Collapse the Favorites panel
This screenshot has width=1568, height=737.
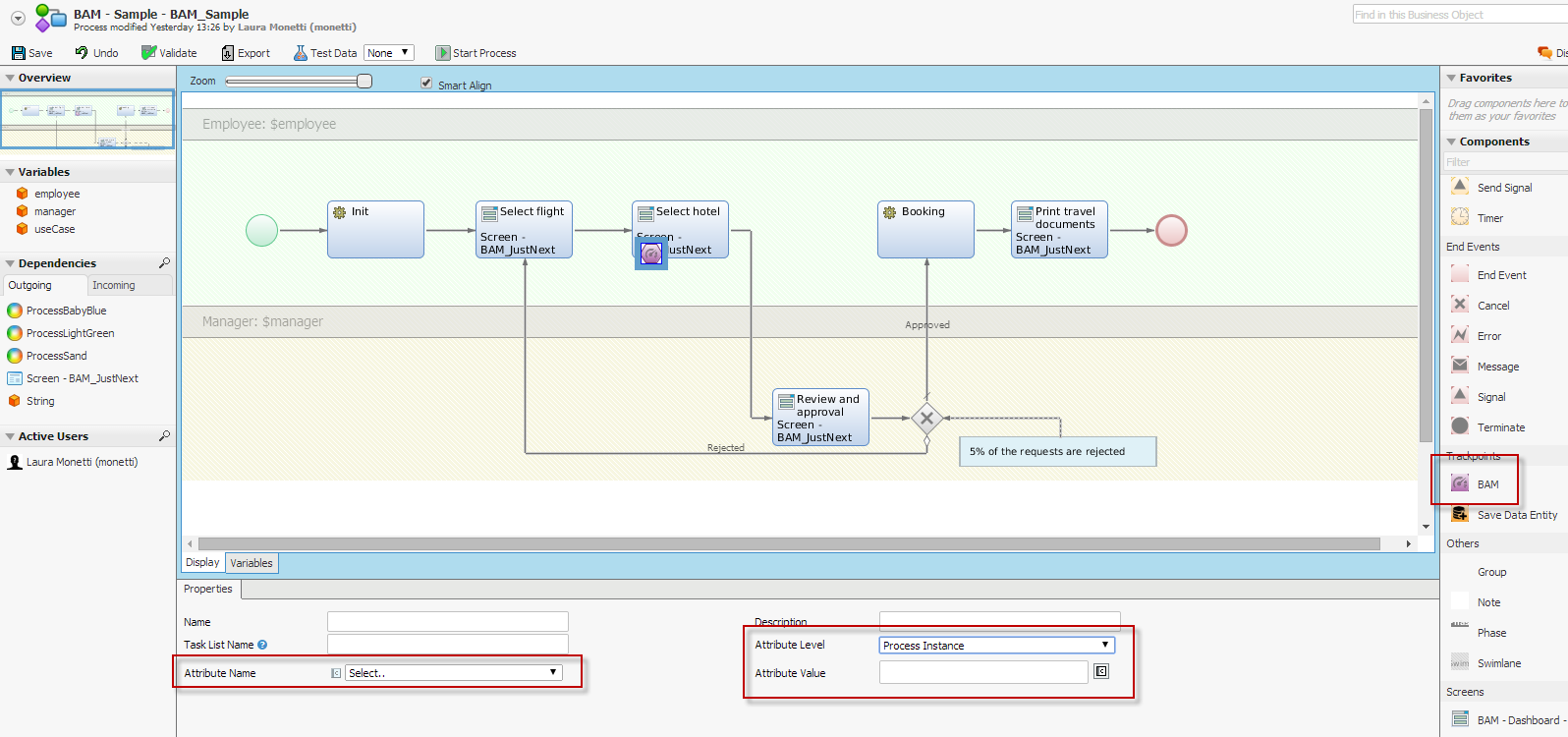pyautogui.click(x=1451, y=78)
